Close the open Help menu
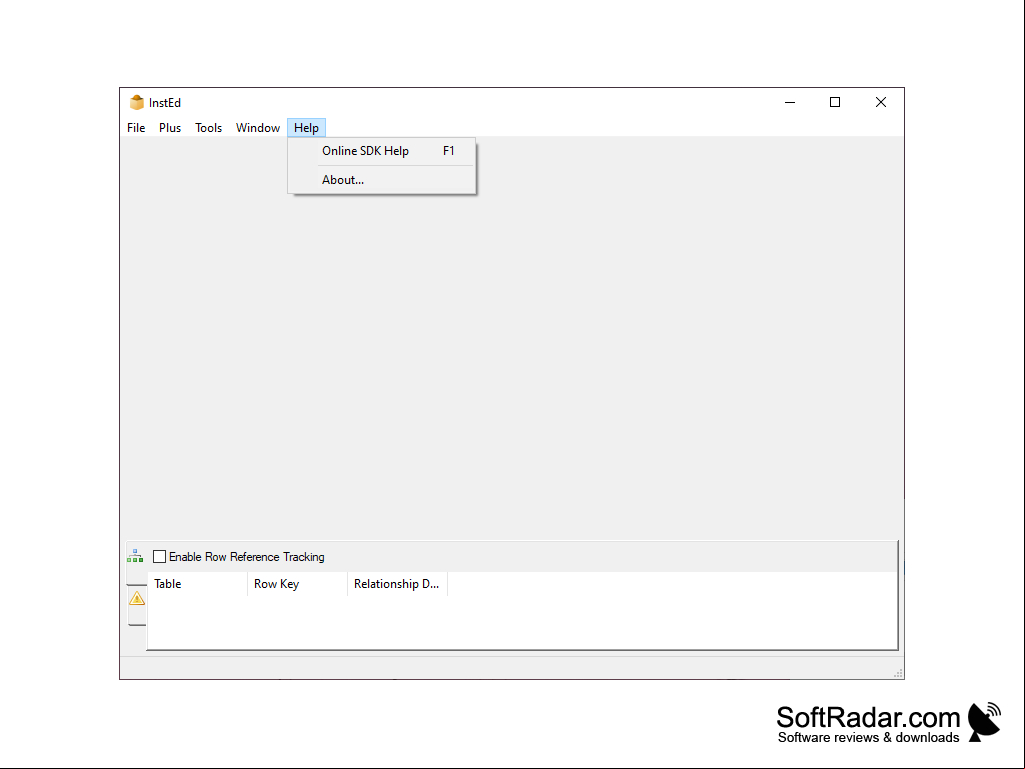The image size is (1025, 769). coord(306,128)
